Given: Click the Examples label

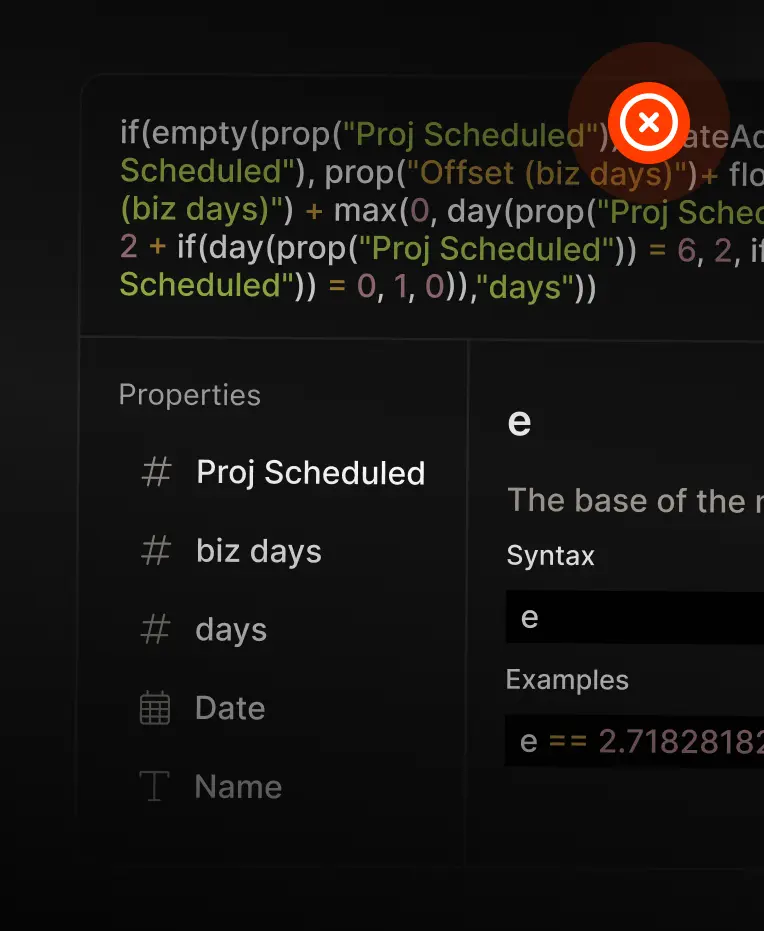Looking at the screenshot, I should (x=567, y=680).
